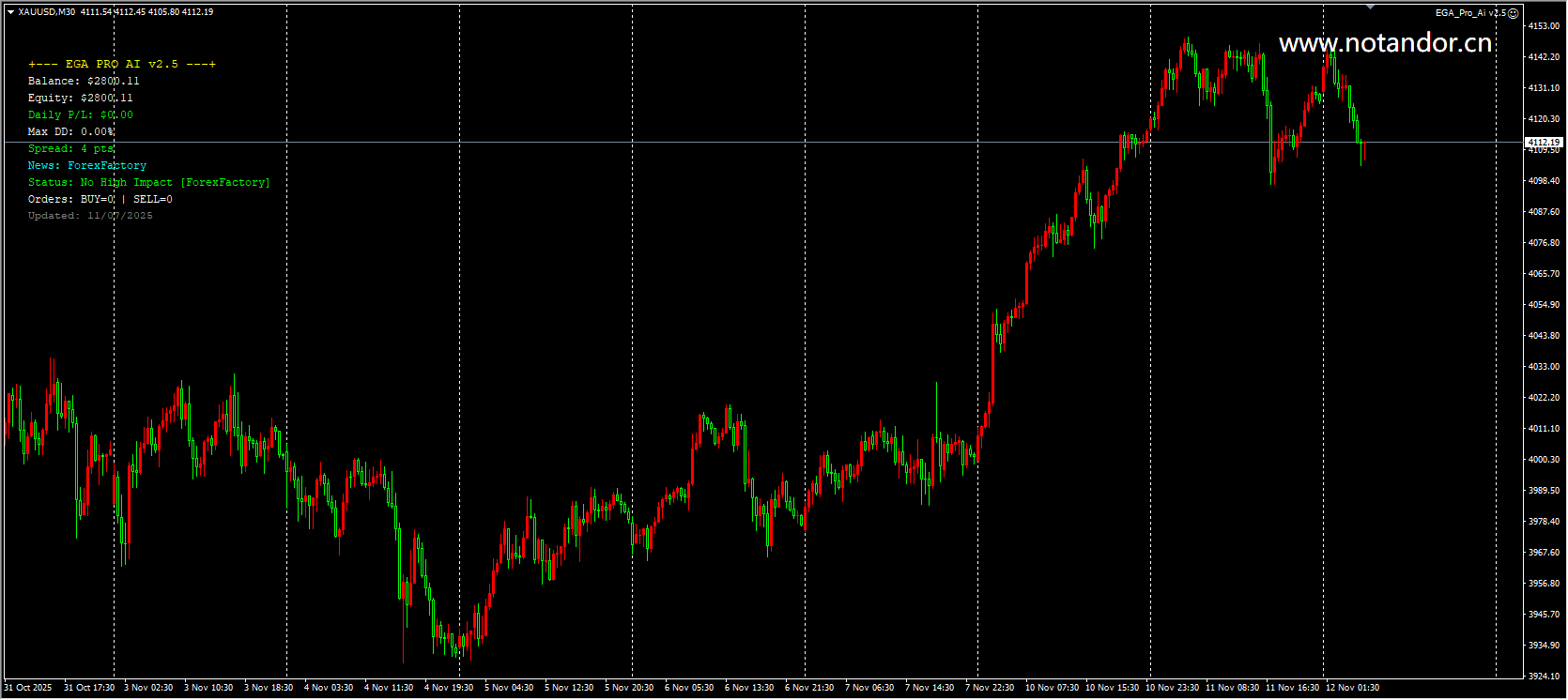Select the EGA PRO AI v2.5 panel header
Screen dimensions: 1568x700
122,64
